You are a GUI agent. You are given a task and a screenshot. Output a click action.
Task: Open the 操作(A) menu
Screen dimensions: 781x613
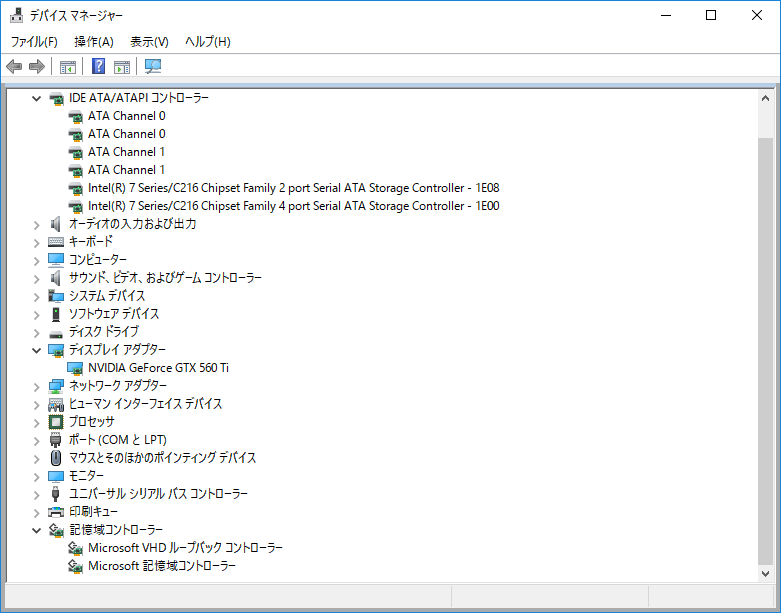[x=94, y=41]
